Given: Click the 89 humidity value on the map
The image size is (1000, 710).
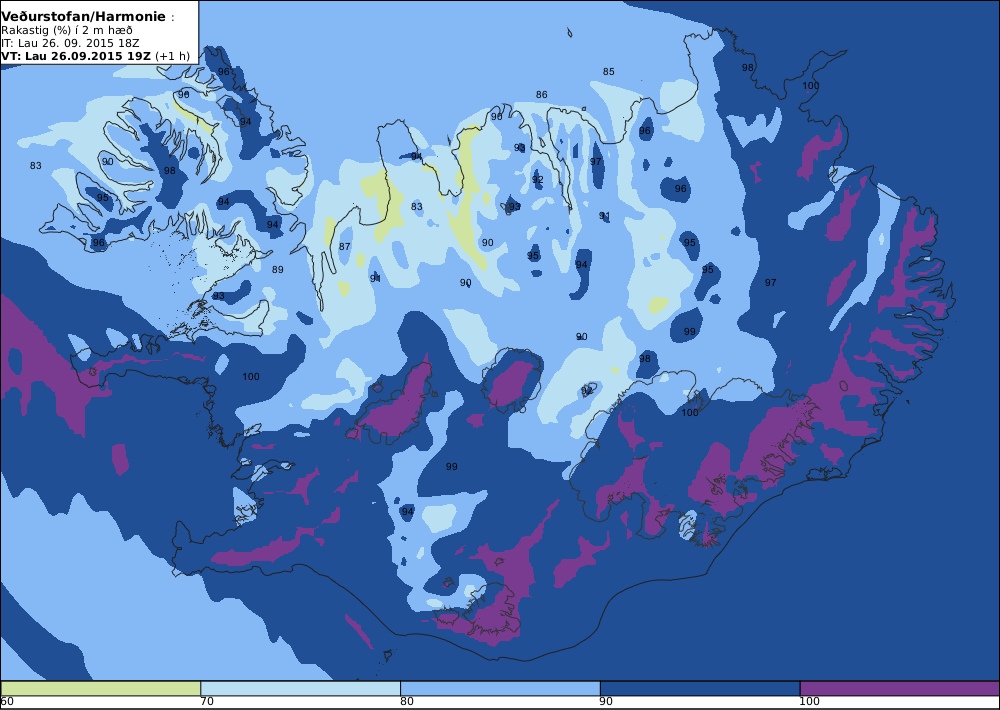Looking at the screenshot, I should pyautogui.click(x=277, y=270).
